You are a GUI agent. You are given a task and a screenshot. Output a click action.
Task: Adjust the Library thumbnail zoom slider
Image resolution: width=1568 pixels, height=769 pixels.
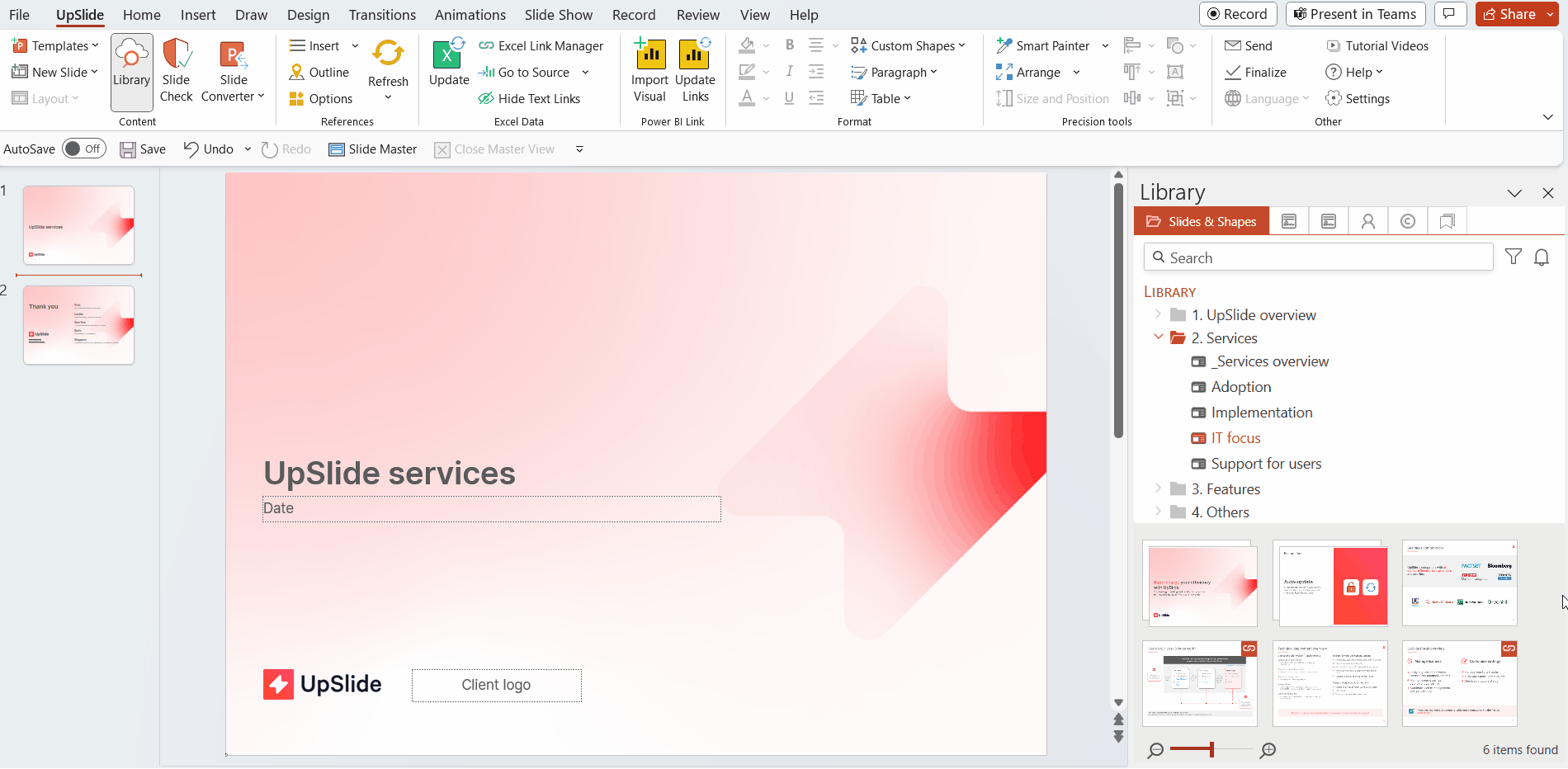(x=1211, y=749)
